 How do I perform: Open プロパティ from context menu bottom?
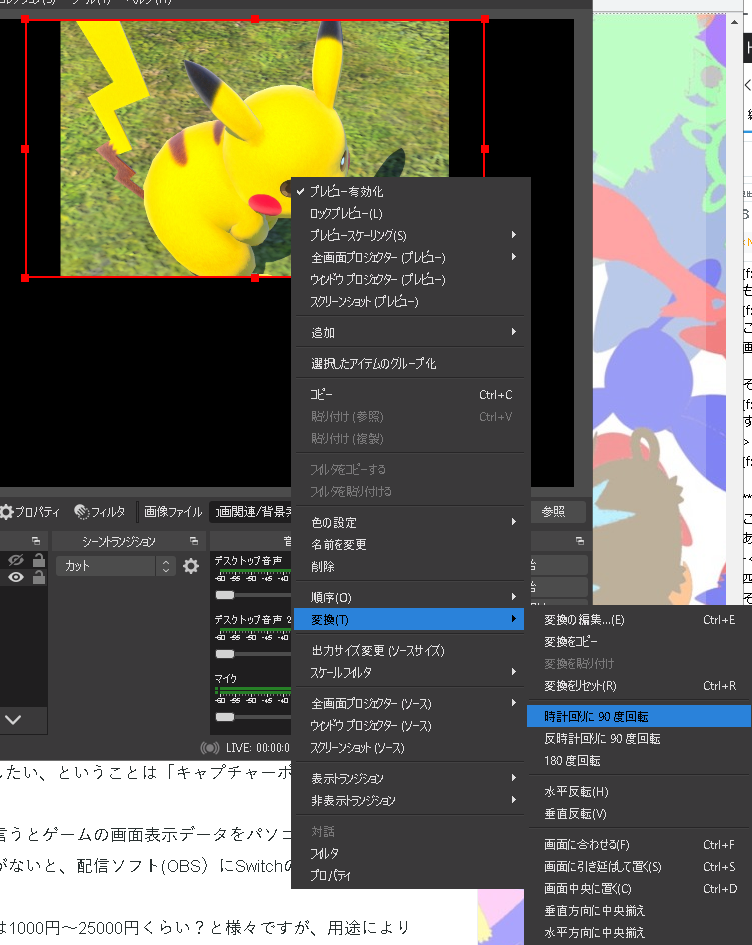point(409,875)
